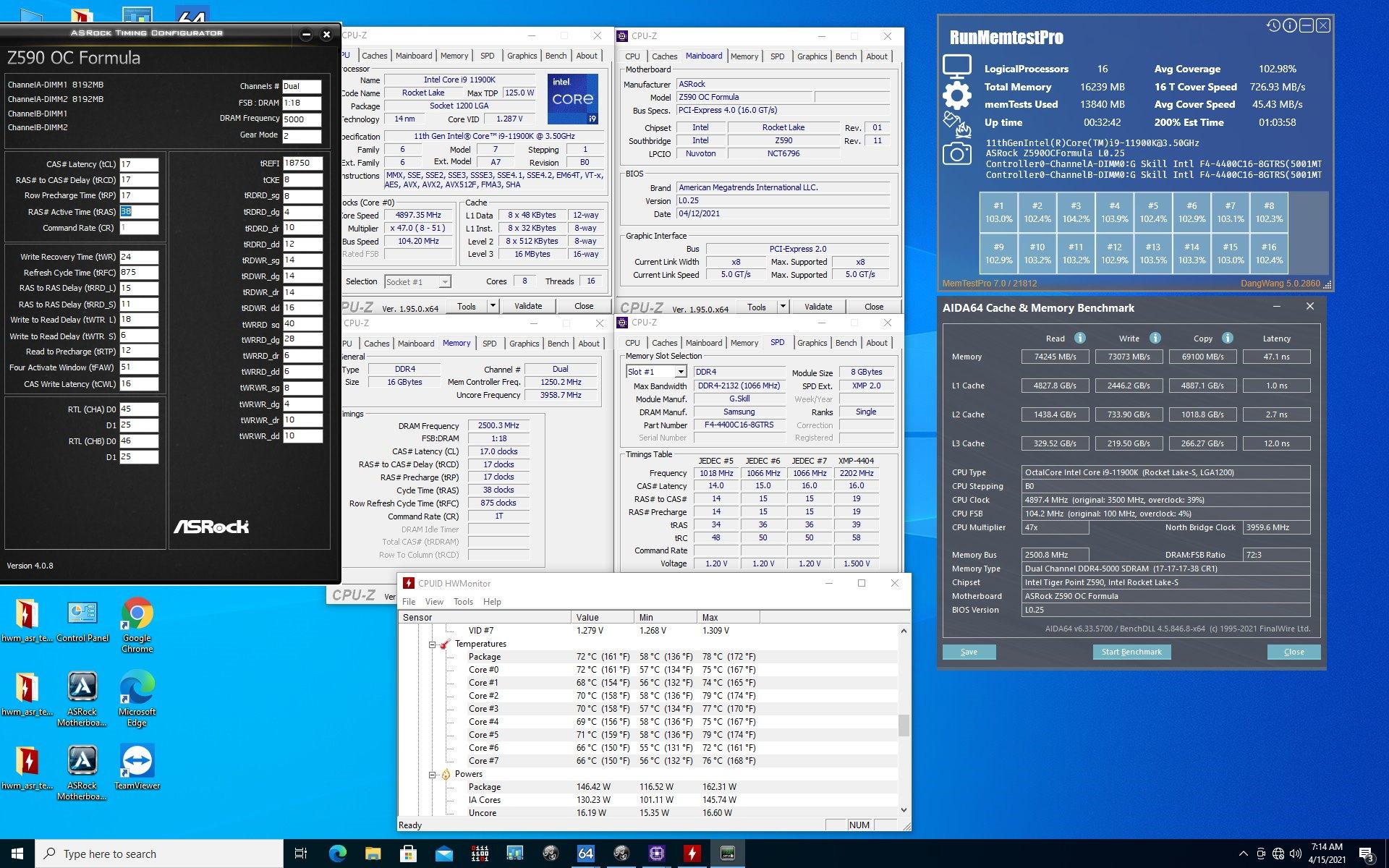Open Mail app from taskbar
The height and width of the screenshot is (868, 1389).
click(443, 854)
